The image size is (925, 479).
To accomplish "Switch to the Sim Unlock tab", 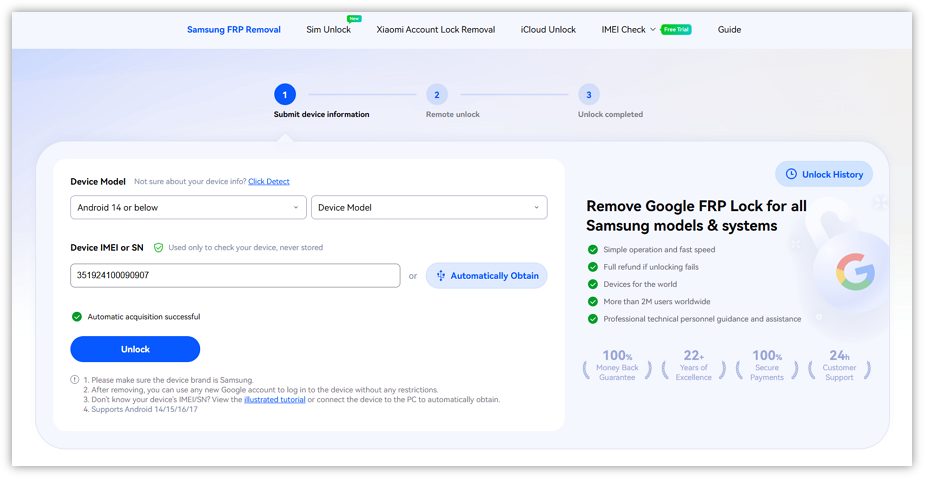I will click(x=329, y=29).
